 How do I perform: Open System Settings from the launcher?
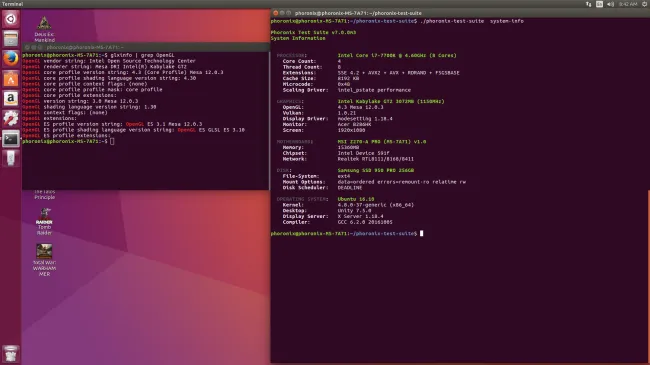[11, 119]
